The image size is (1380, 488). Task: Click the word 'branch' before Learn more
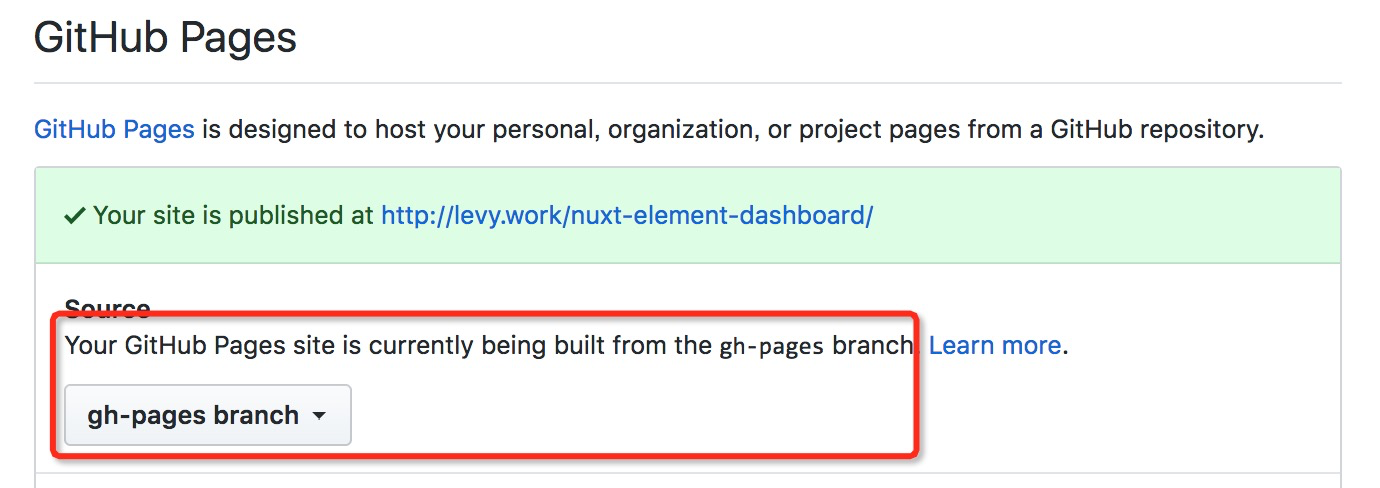(872, 346)
